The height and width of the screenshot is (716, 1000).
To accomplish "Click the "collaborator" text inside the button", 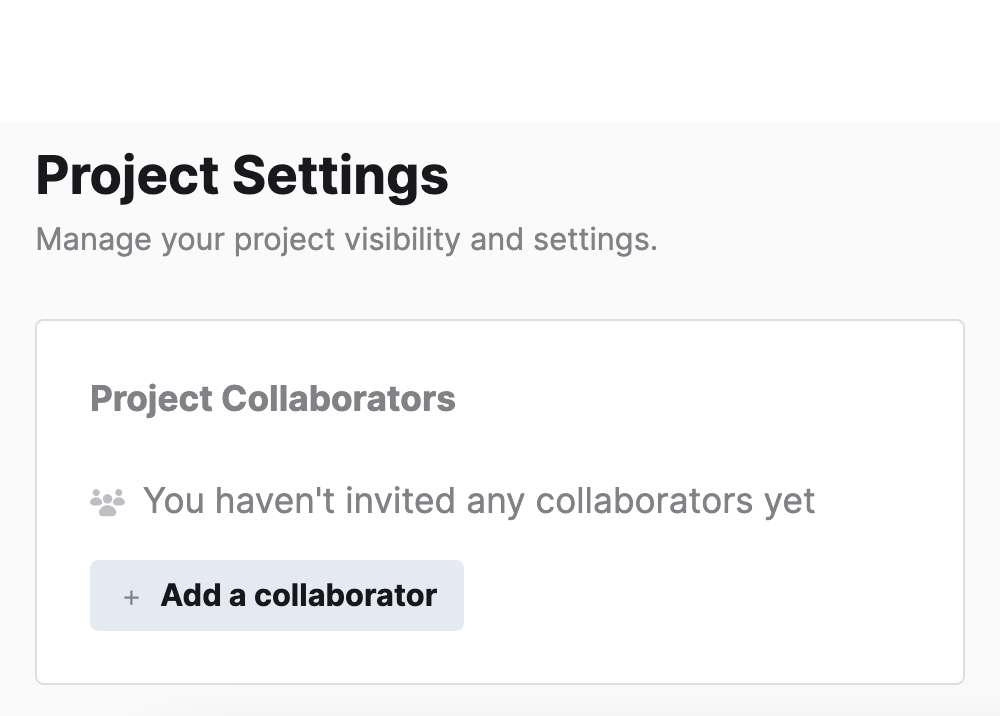I will (345, 596).
